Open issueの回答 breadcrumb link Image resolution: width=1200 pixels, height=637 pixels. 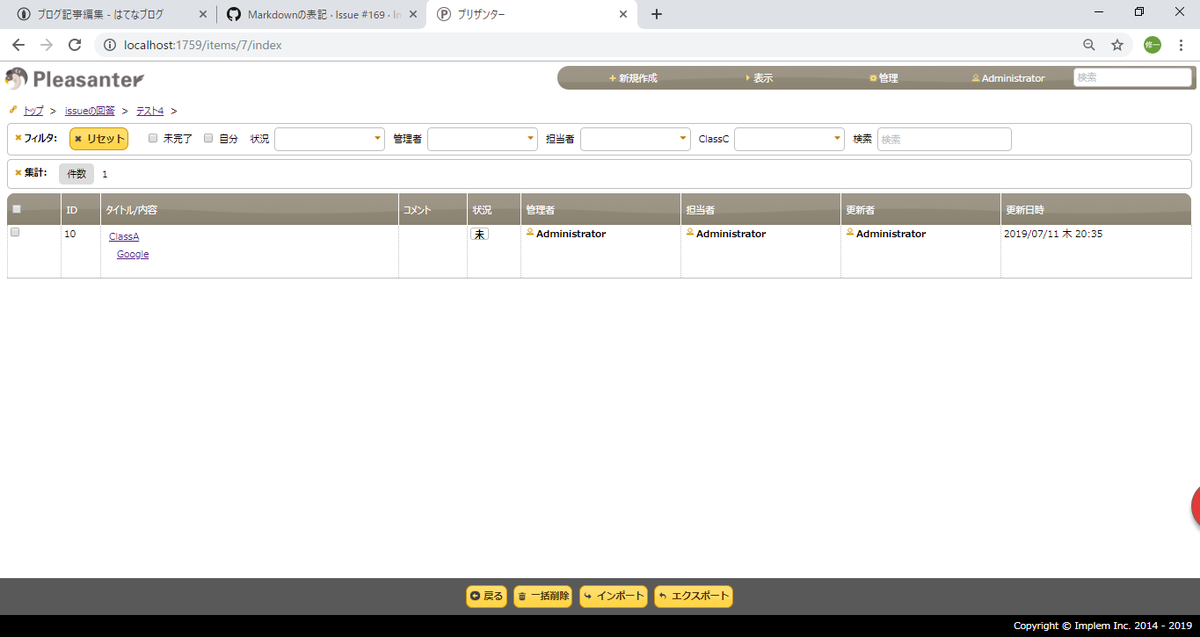tap(89, 110)
